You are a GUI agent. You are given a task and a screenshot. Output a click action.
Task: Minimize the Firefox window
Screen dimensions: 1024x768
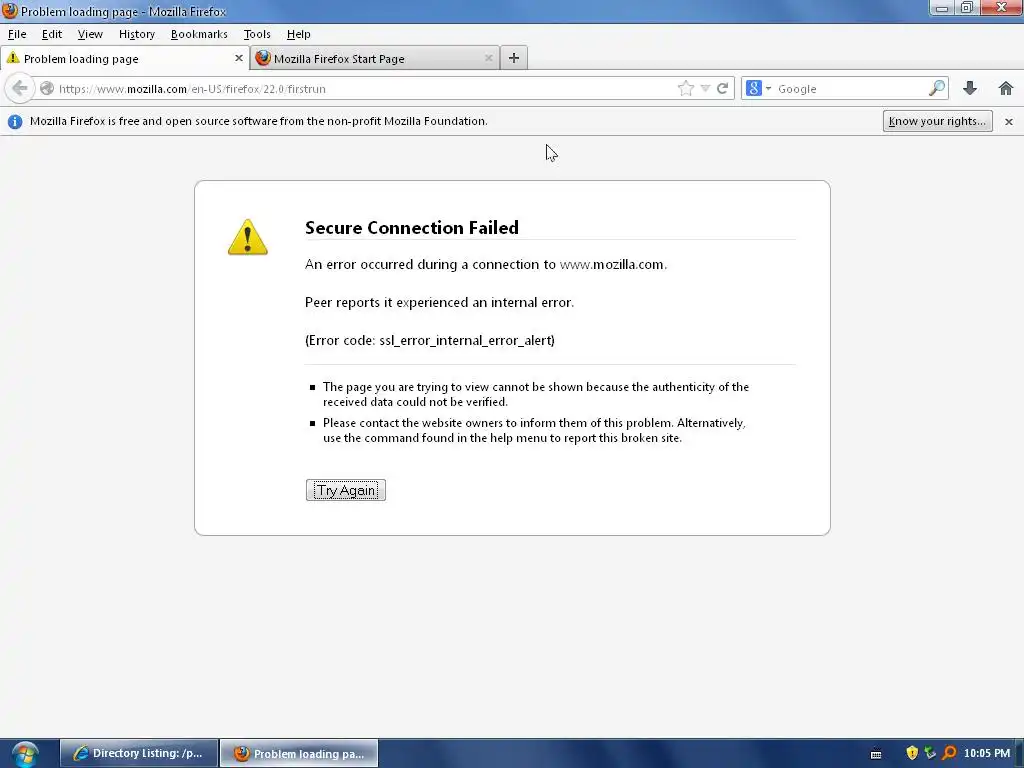[x=941, y=8]
